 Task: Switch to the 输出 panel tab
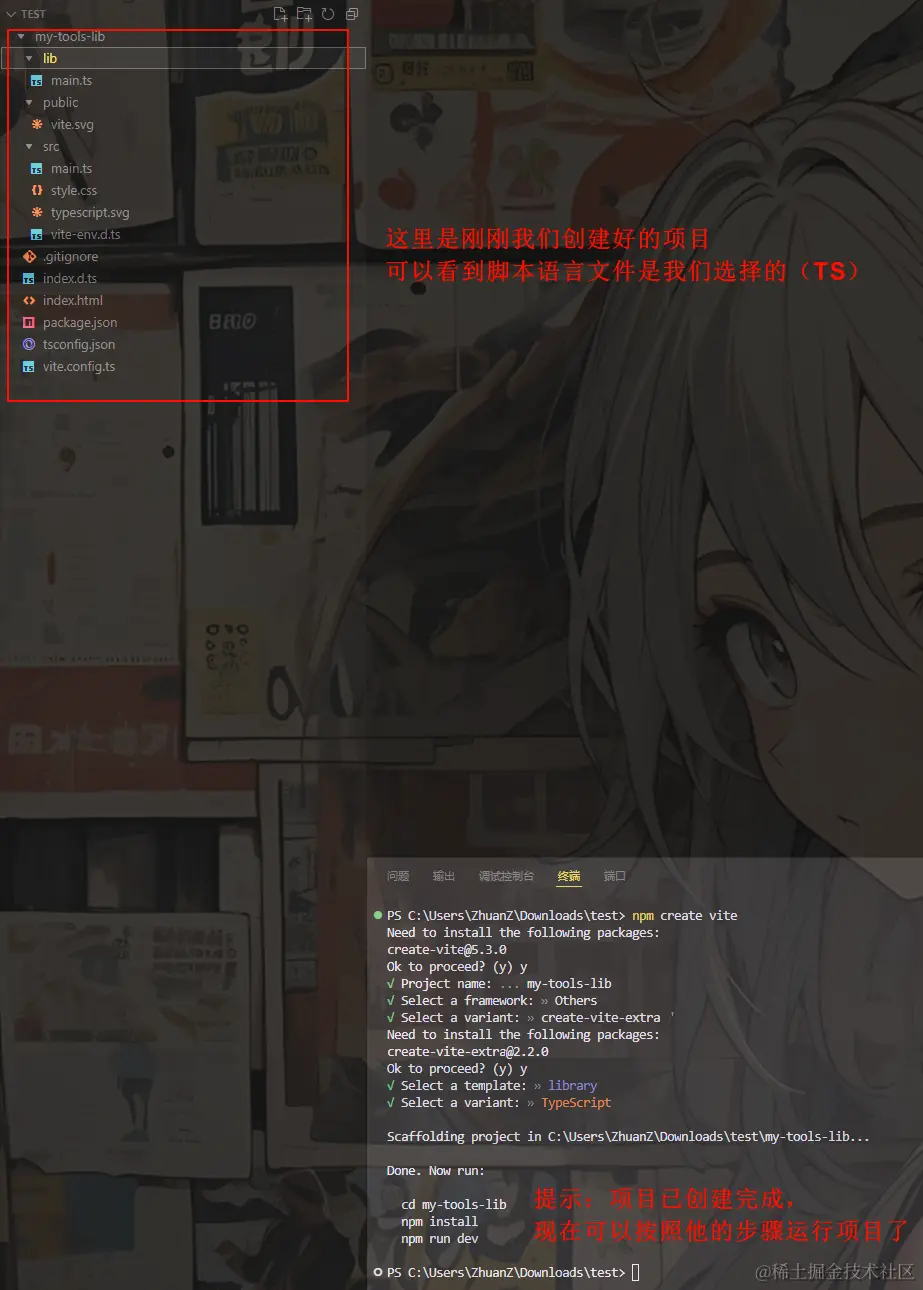[x=444, y=876]
